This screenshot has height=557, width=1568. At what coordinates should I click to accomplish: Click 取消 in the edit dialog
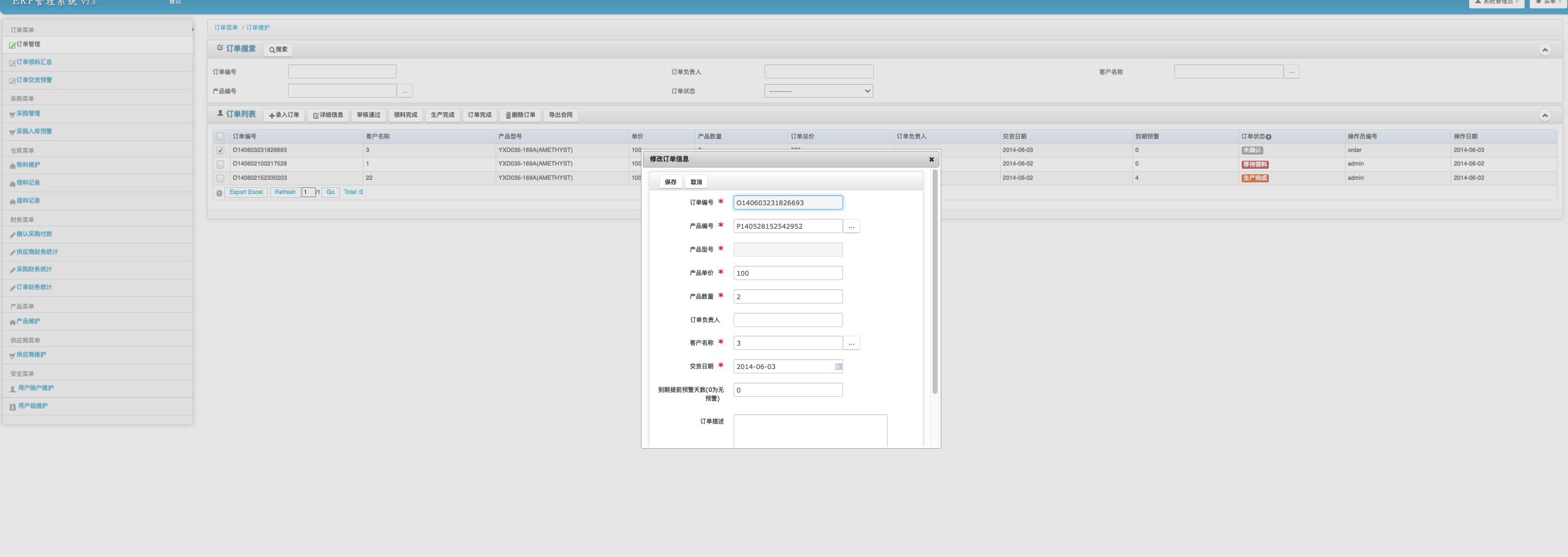[697, 182]
